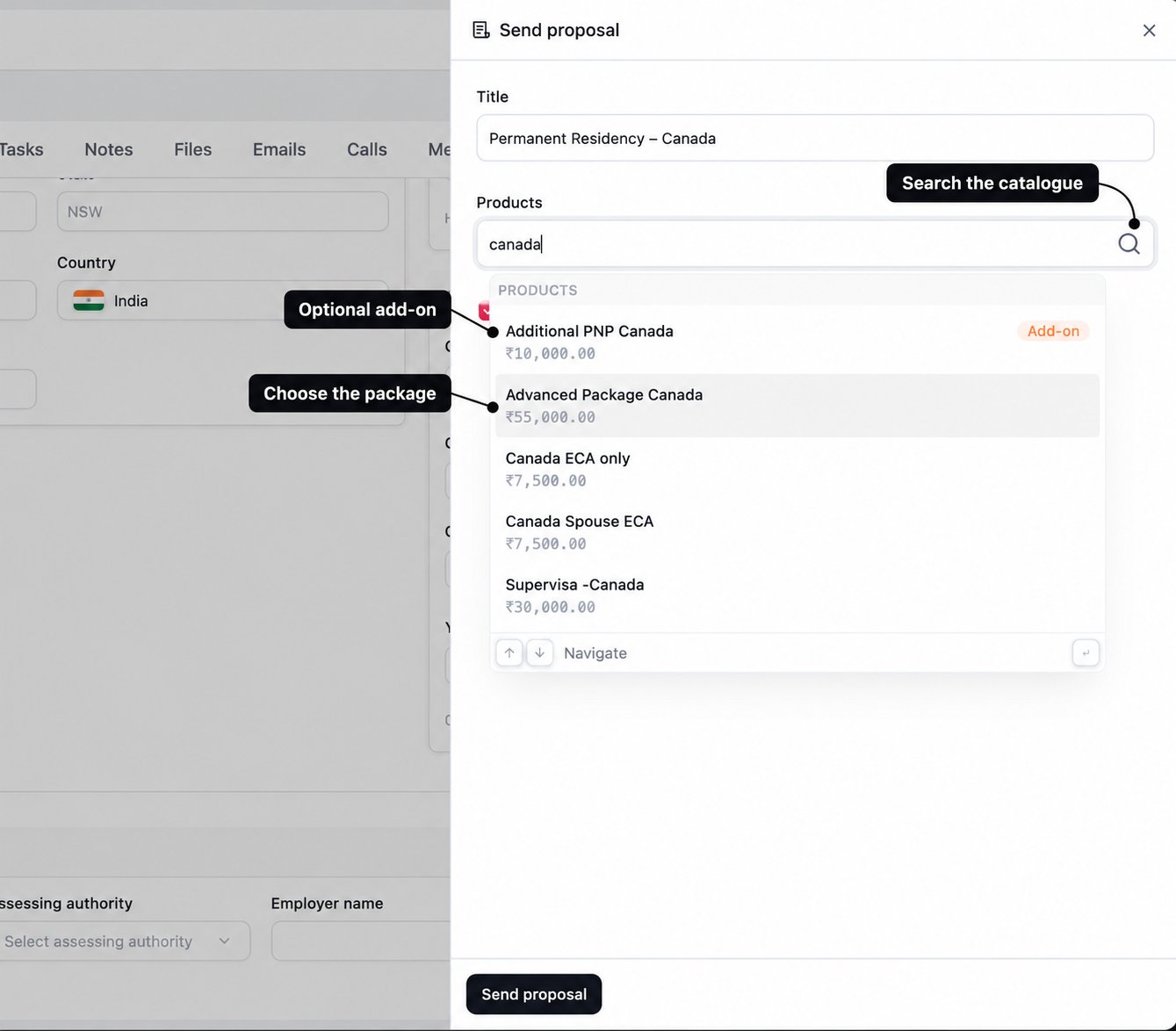Click the ₹30,000.00 price text
The width and height of the screenshot is (1176, 1031).
(551, 607)
